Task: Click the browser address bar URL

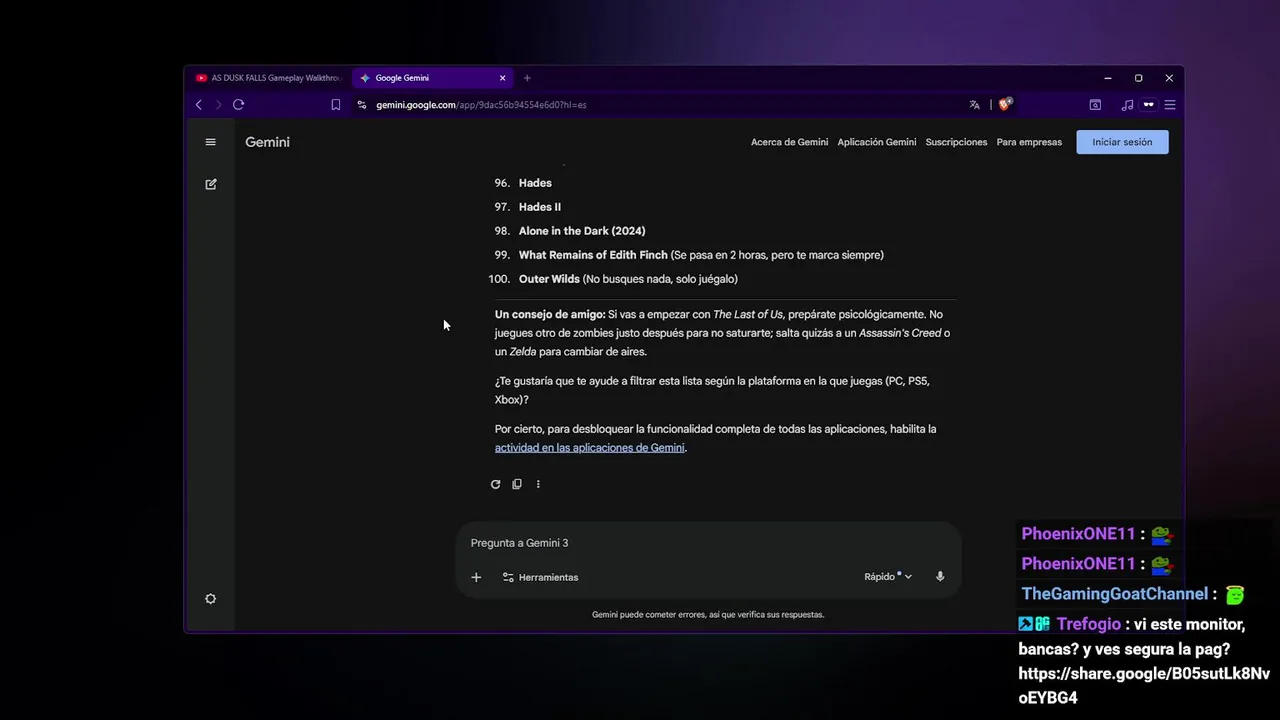Action: [x=481, y=105]
